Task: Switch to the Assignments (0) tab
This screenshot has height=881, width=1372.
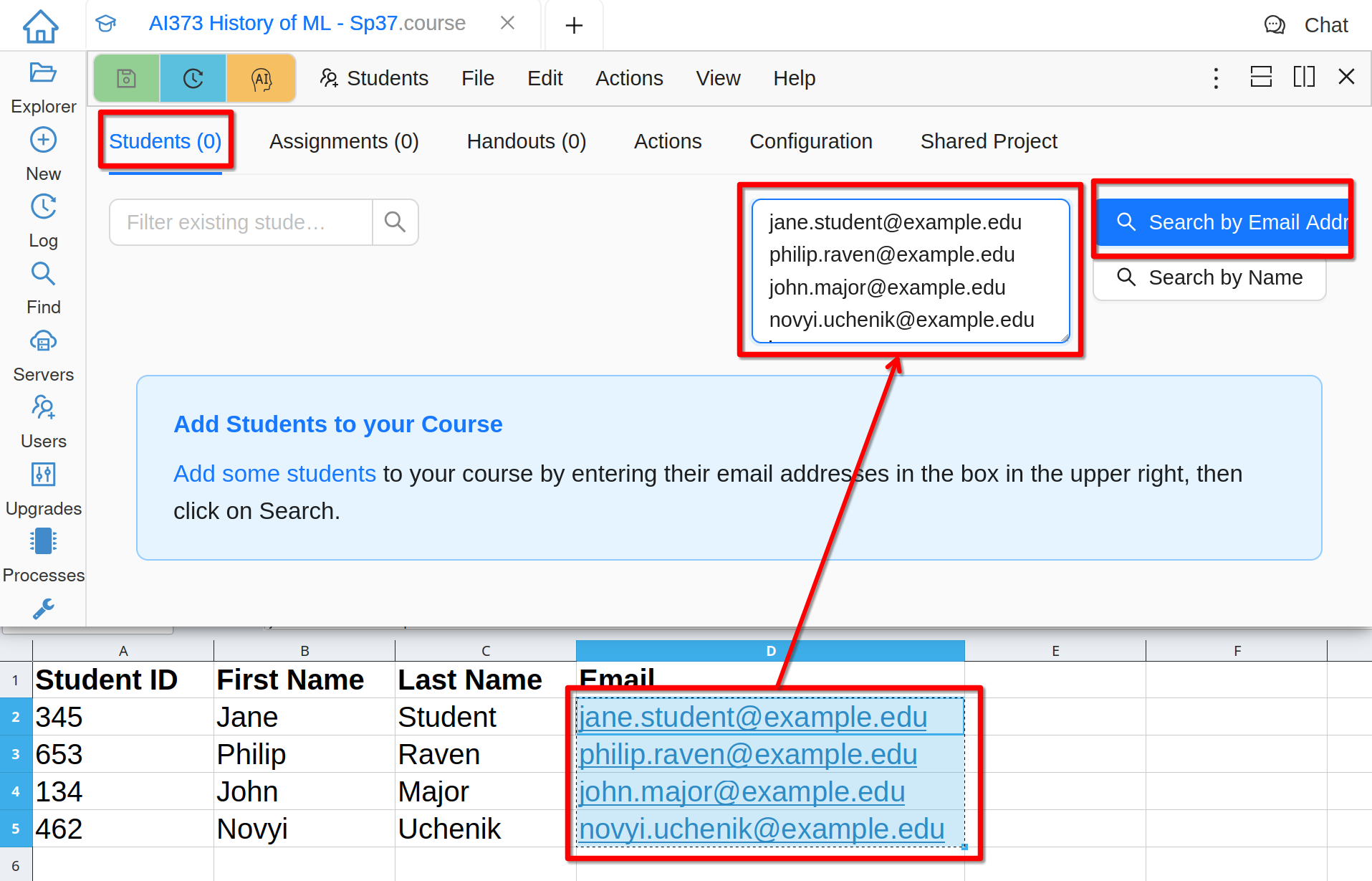Action: 344,141
